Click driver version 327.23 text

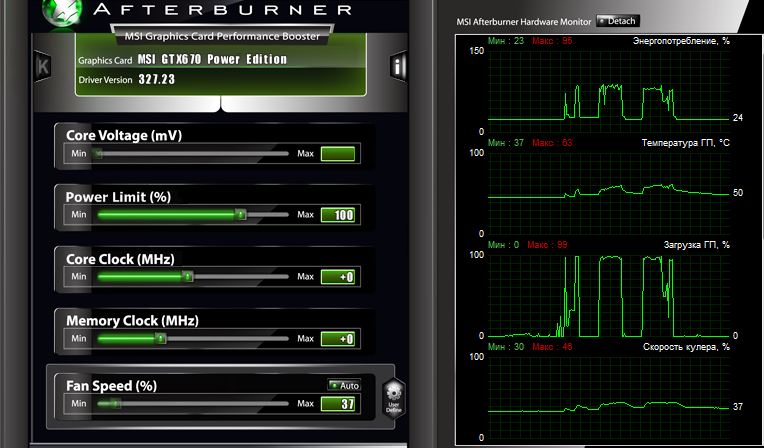(157, 79)
